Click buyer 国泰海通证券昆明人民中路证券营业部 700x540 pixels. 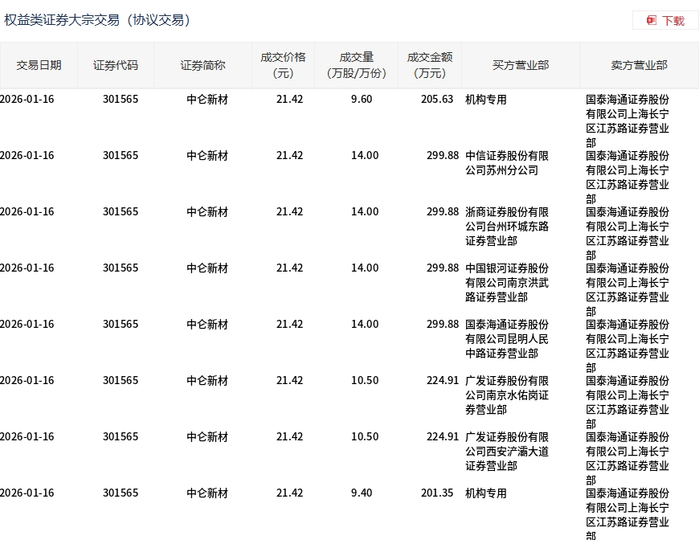click(x=507, y=339)
